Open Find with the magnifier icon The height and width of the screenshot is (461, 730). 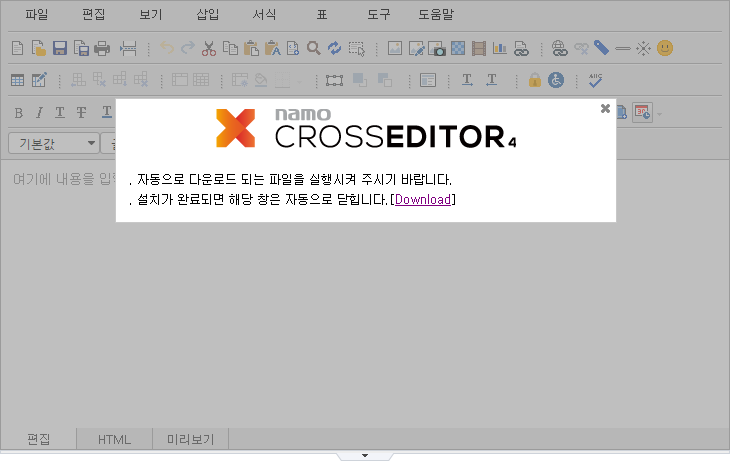click(x=313, y=48)
